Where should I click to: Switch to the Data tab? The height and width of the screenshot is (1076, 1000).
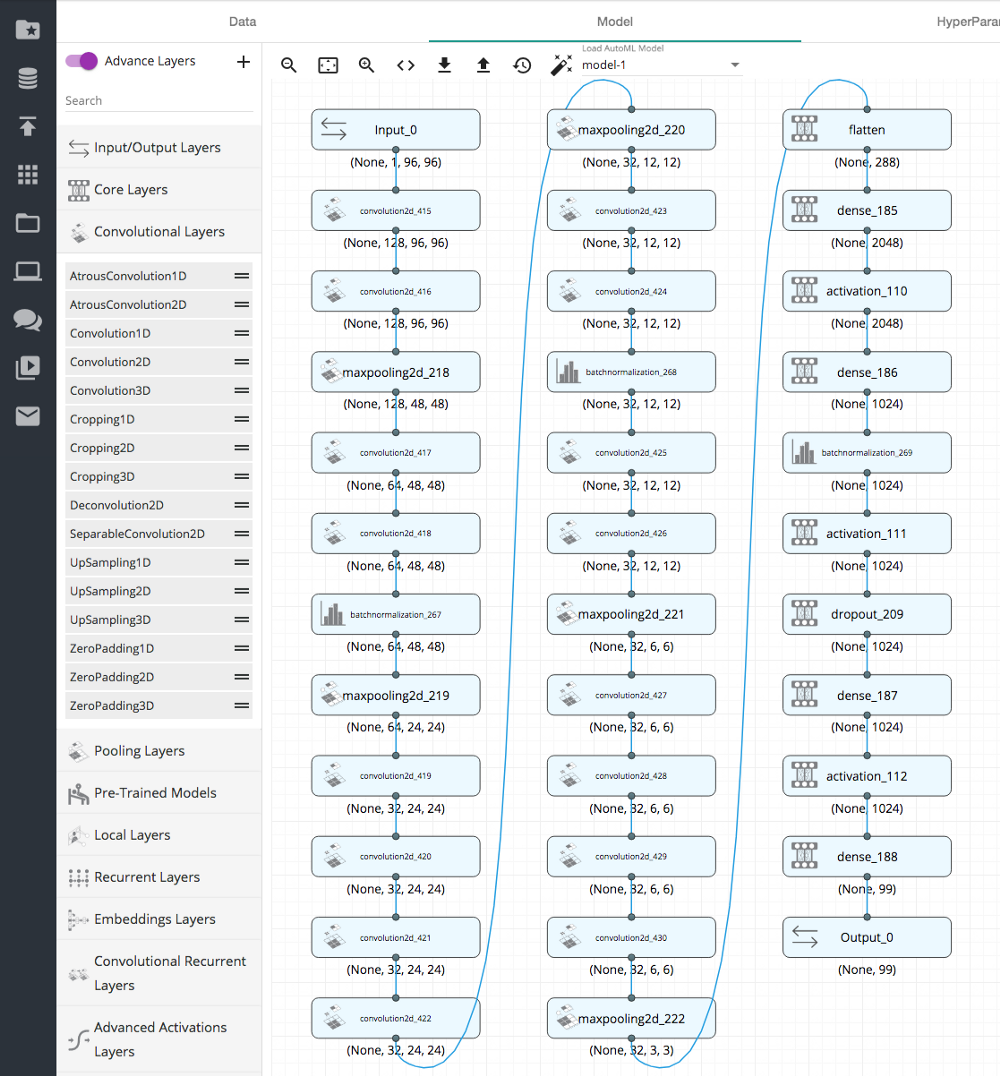point(242,21)
